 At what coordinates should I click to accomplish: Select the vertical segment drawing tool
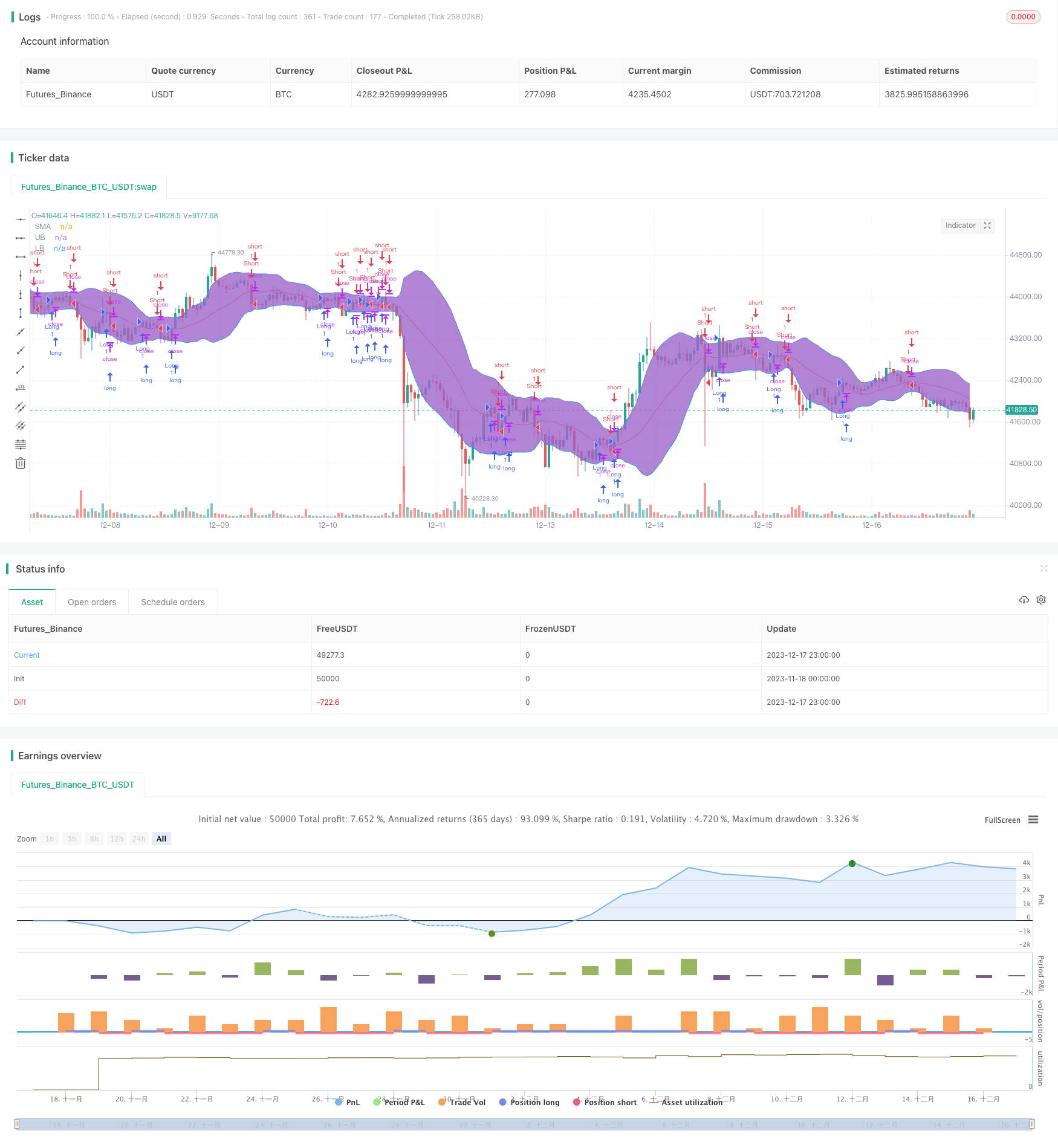pos(21,313)
